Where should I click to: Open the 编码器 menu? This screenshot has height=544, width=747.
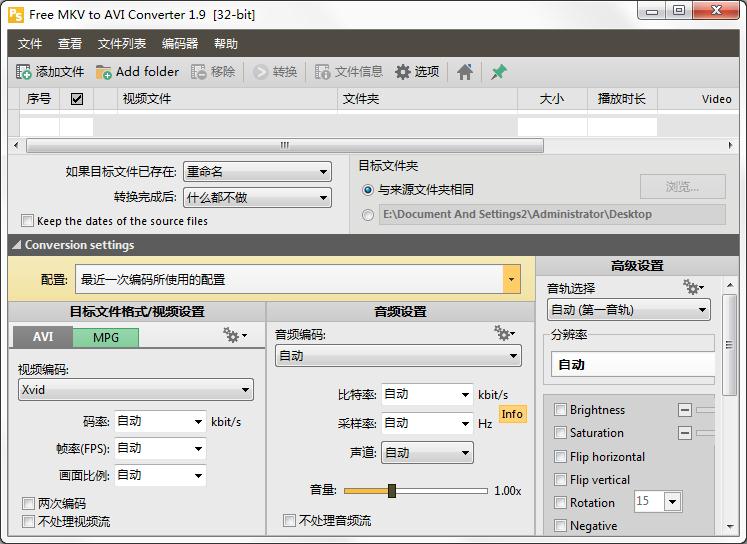[180, 44]
